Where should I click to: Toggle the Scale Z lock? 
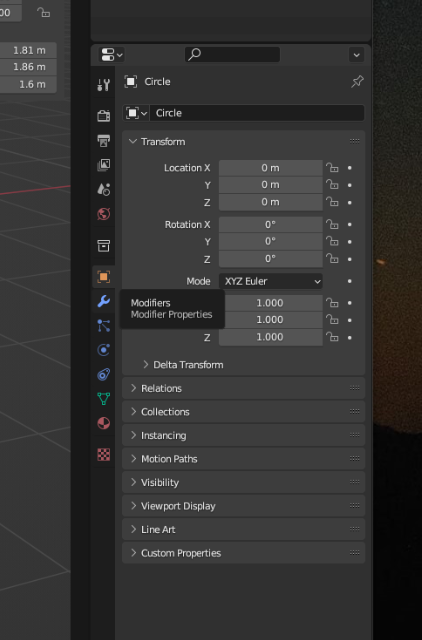(332, 337)
